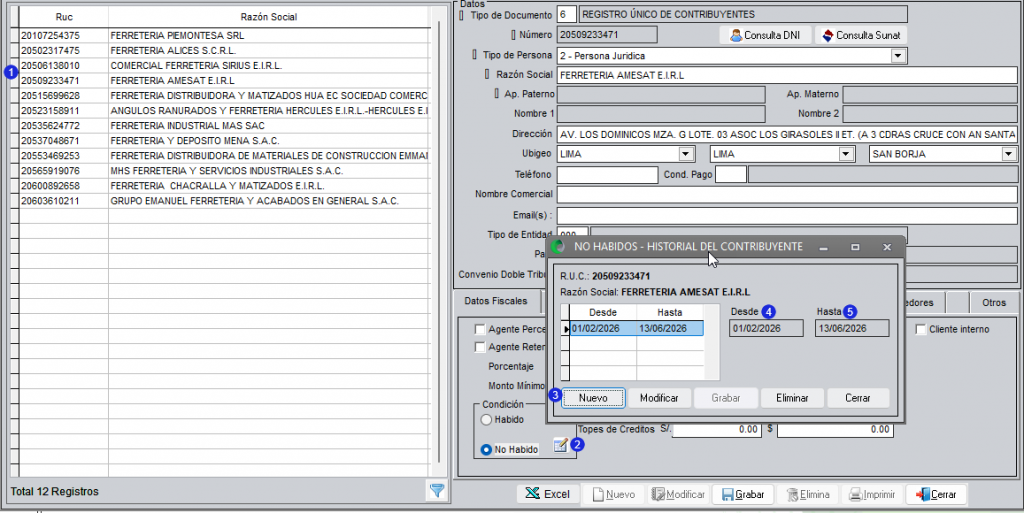
Task: Click RUC cell 20523158911
Action: (x=64, y=111)
